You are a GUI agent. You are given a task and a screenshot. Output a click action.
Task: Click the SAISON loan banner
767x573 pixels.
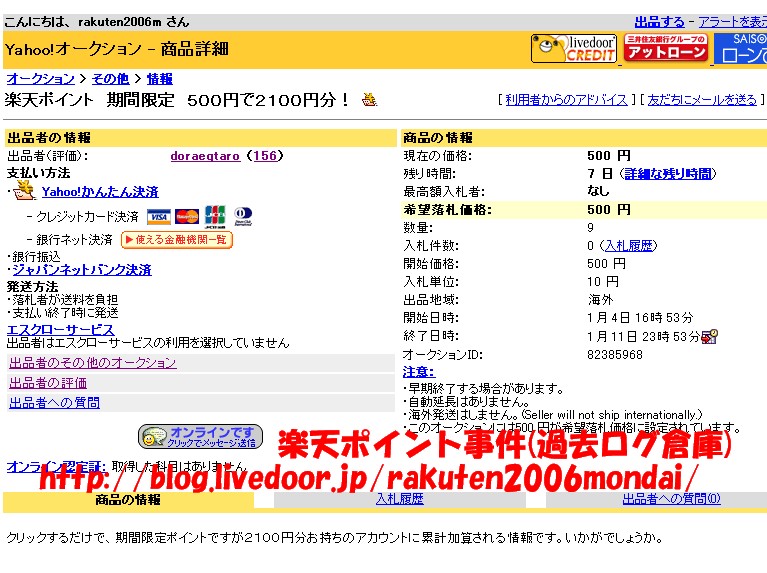point(741,48)
